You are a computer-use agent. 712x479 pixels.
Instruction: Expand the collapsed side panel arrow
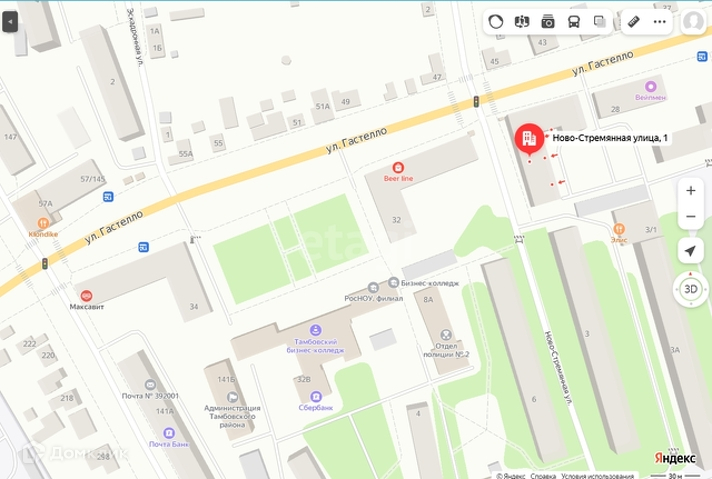pyautogui.click(x=10, y=21)
